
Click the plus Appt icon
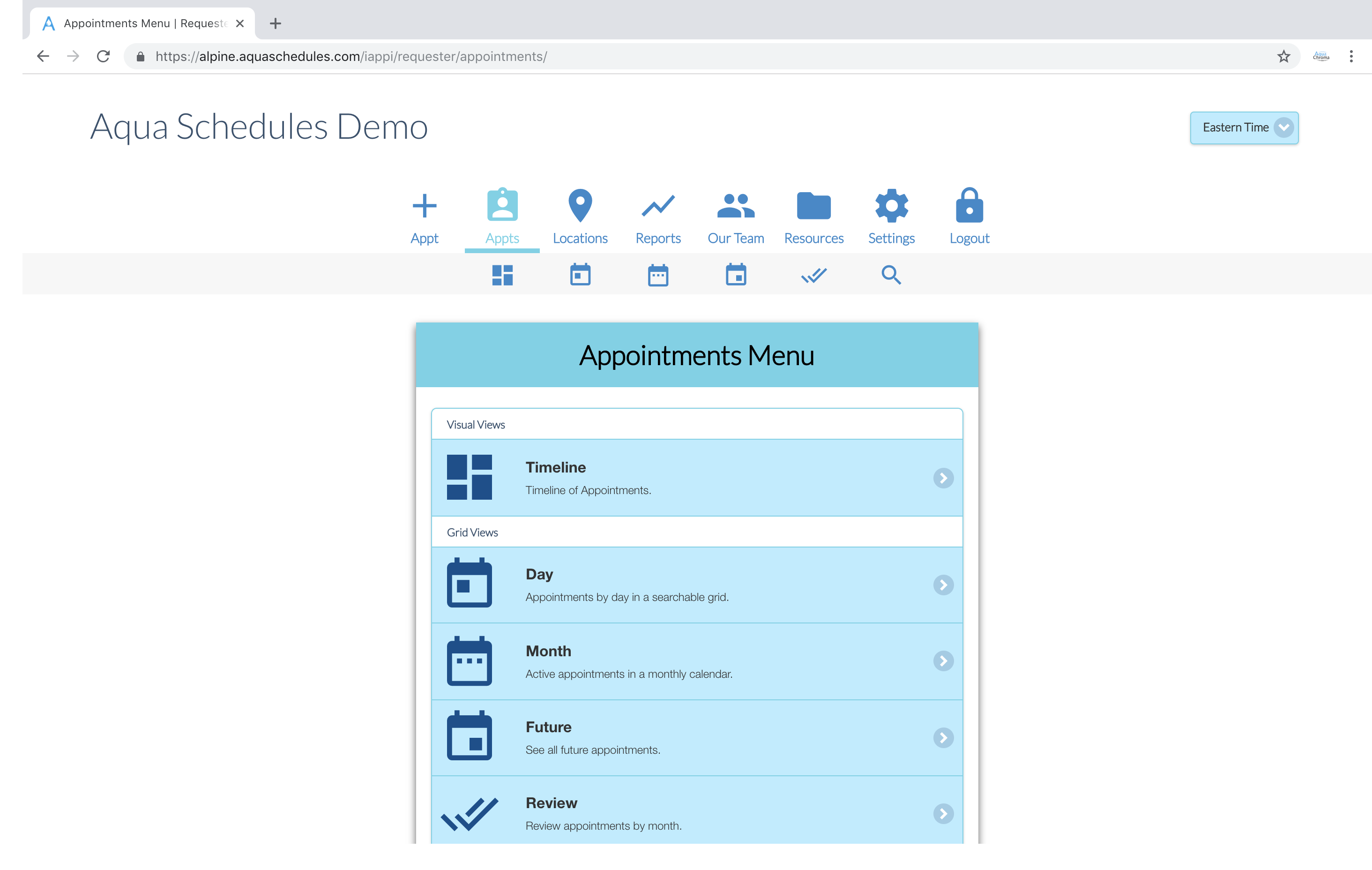click(x=424, y=206)
